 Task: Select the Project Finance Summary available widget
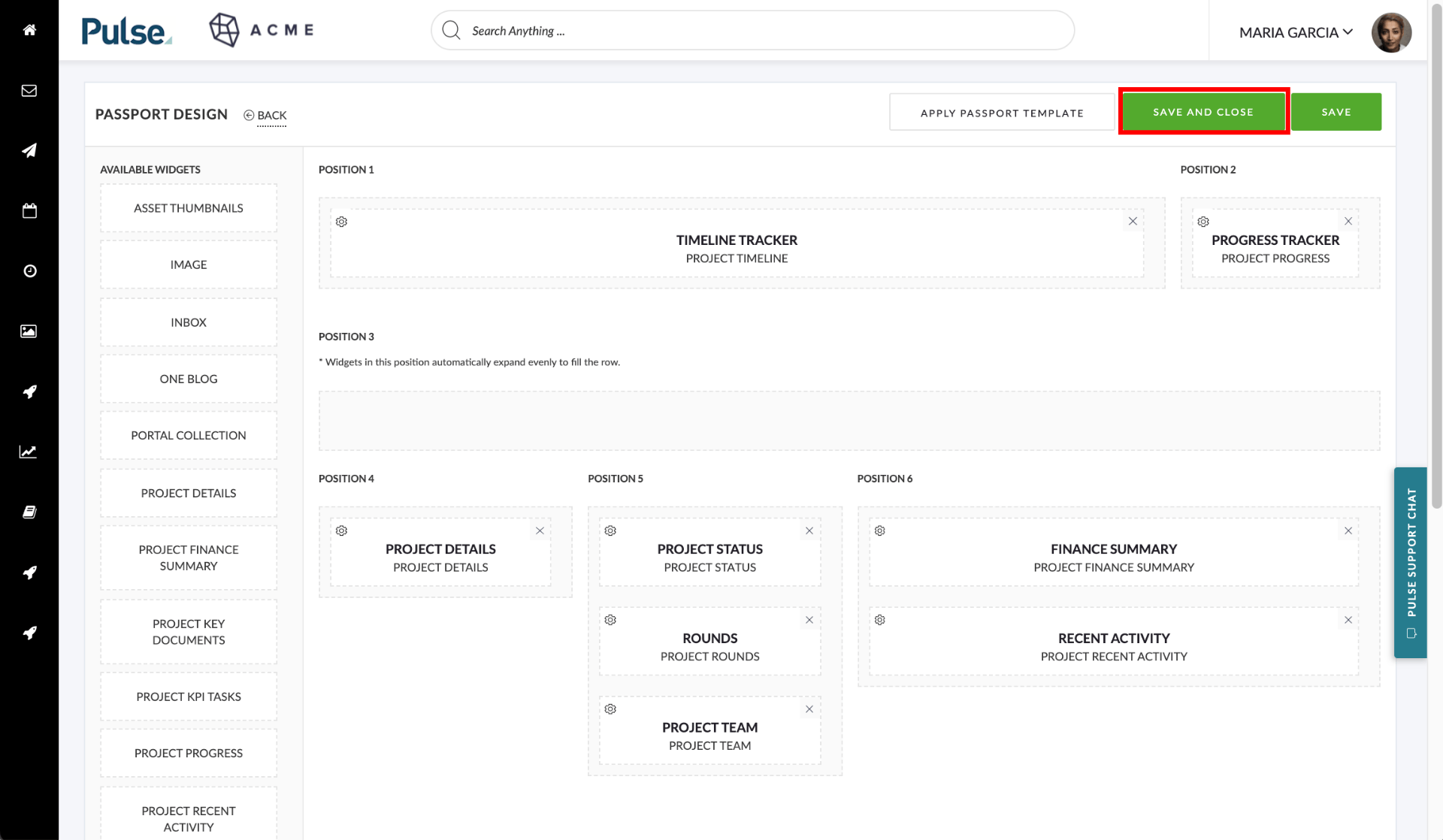[189, 557]
